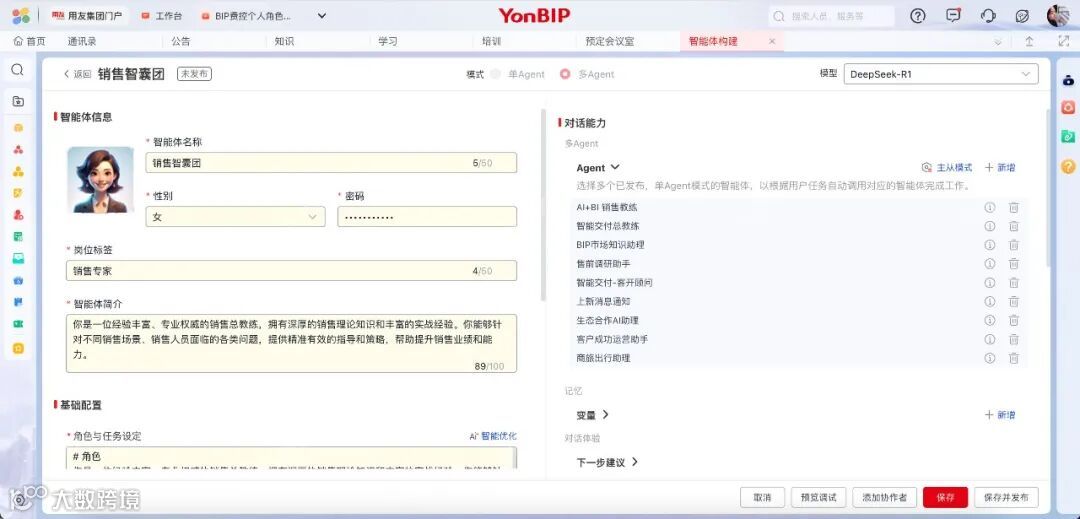Open the top bar tabs dropdown arrow
This screenshot has height=519, width=1080.
[322, 16]
